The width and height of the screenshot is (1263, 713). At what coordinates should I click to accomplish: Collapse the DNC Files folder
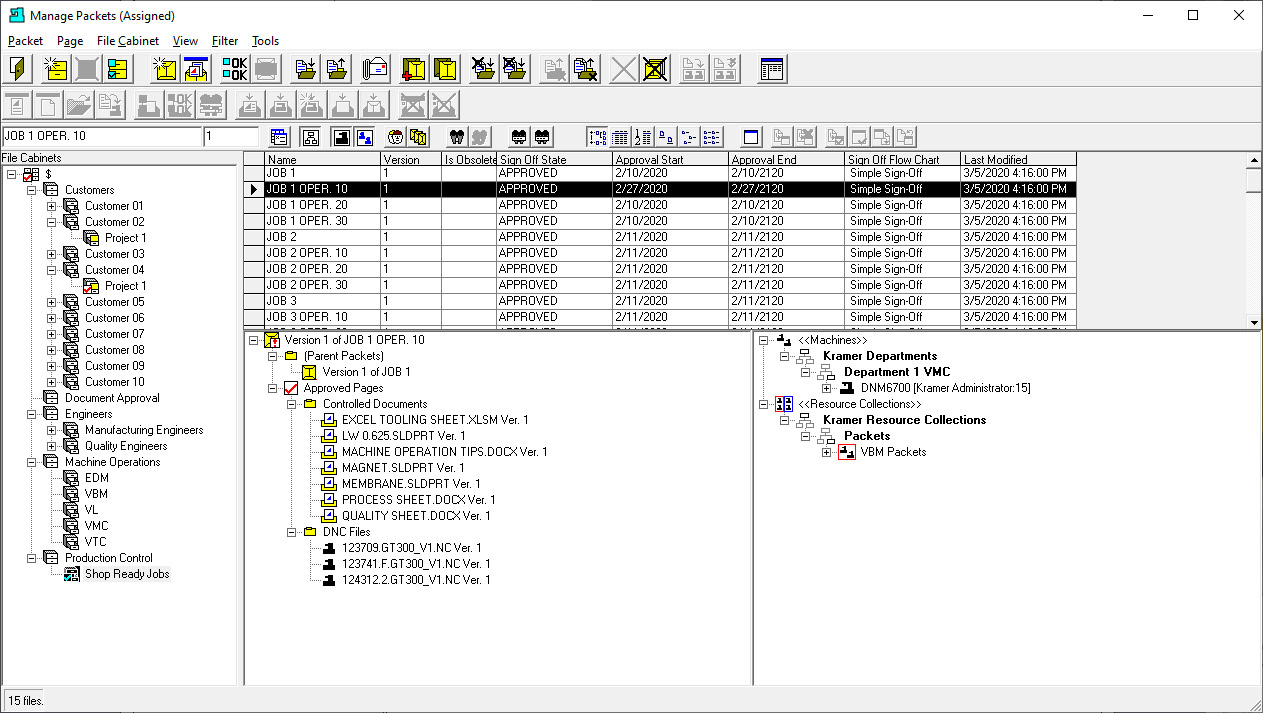point(291,532)
